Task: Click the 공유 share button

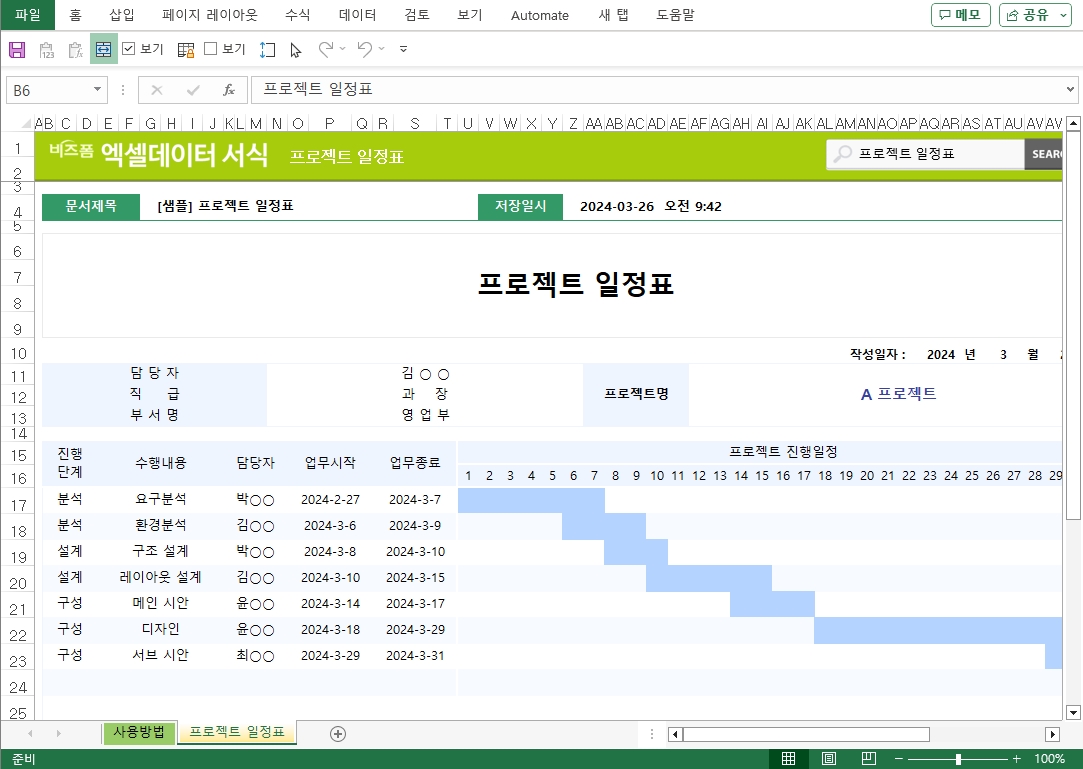Action: click(x=1035, y=15)
